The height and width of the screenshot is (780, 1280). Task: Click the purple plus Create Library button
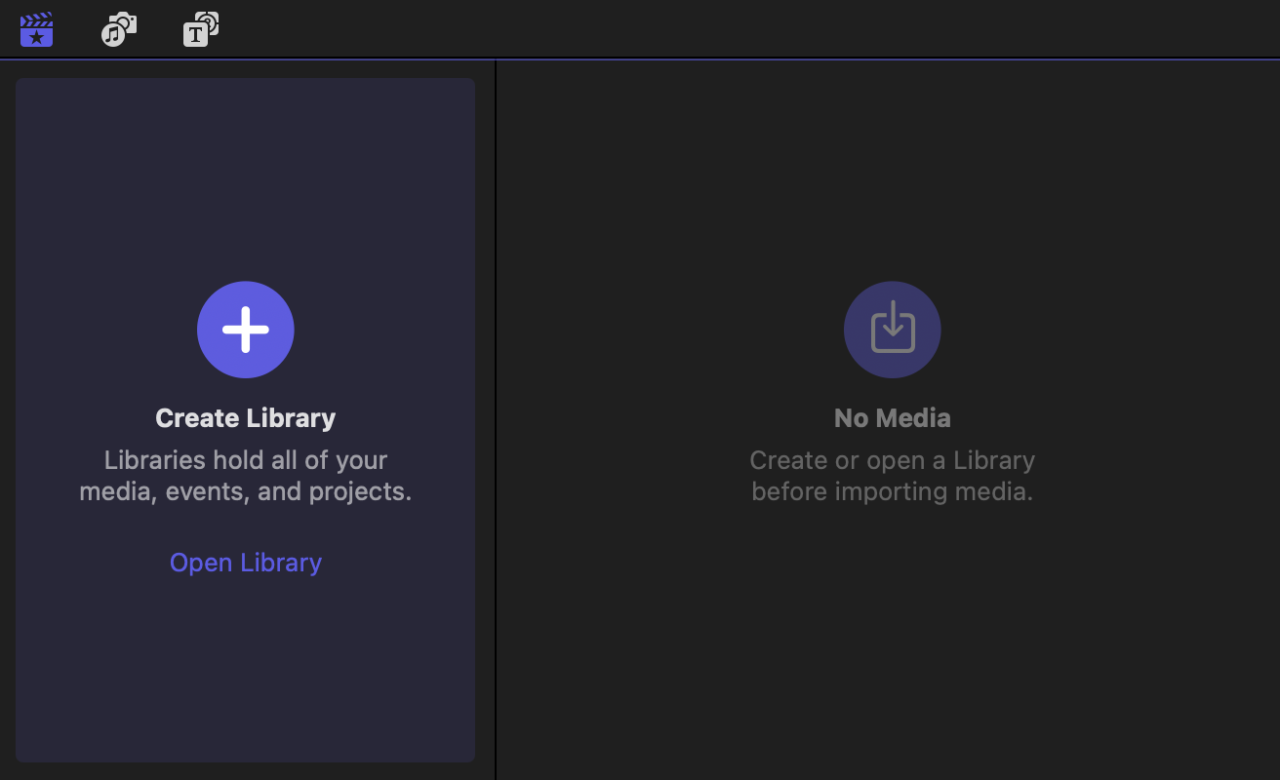(x=245, y=330)
